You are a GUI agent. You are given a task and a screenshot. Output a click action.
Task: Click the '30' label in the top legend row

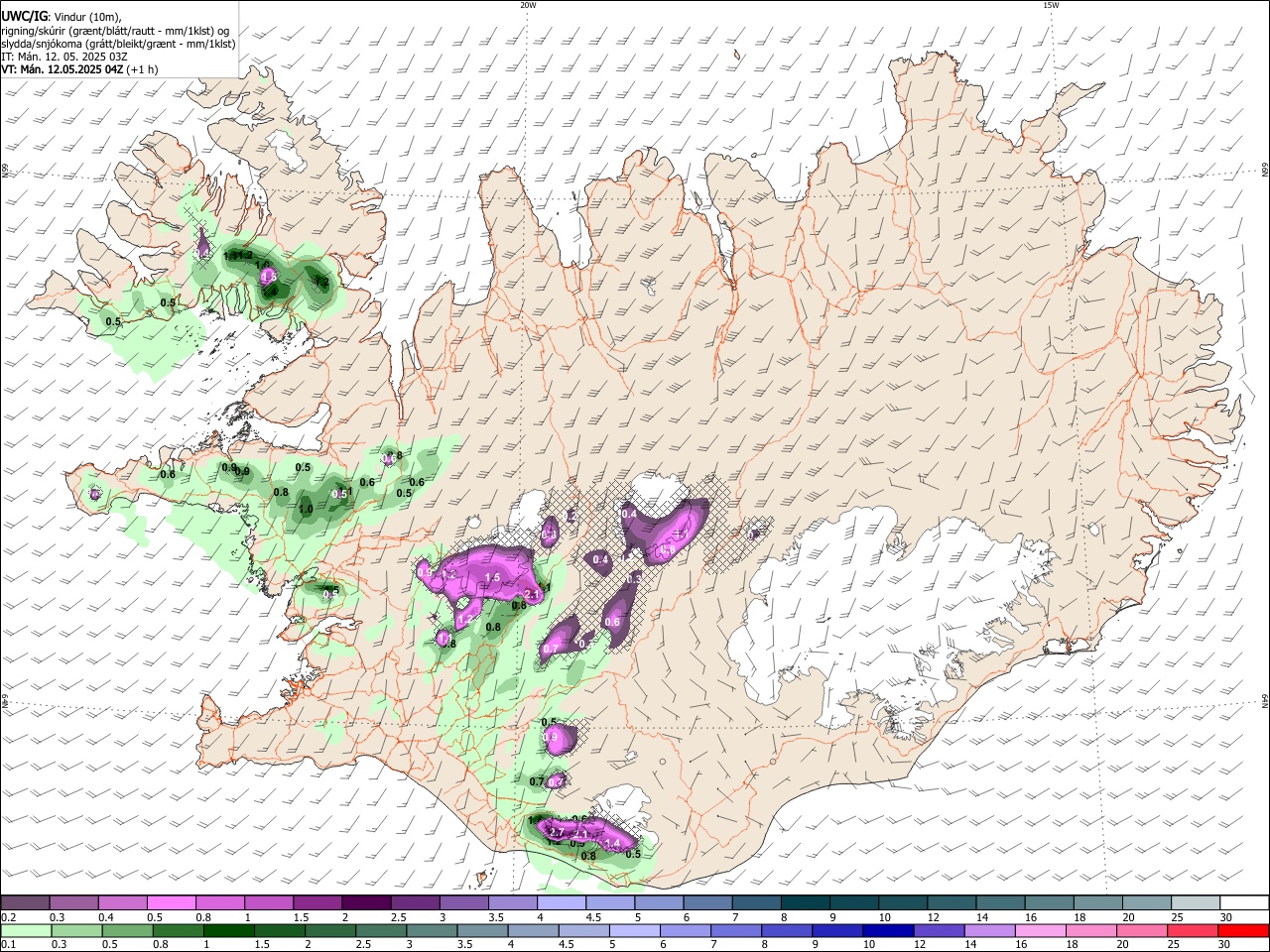1226,917
